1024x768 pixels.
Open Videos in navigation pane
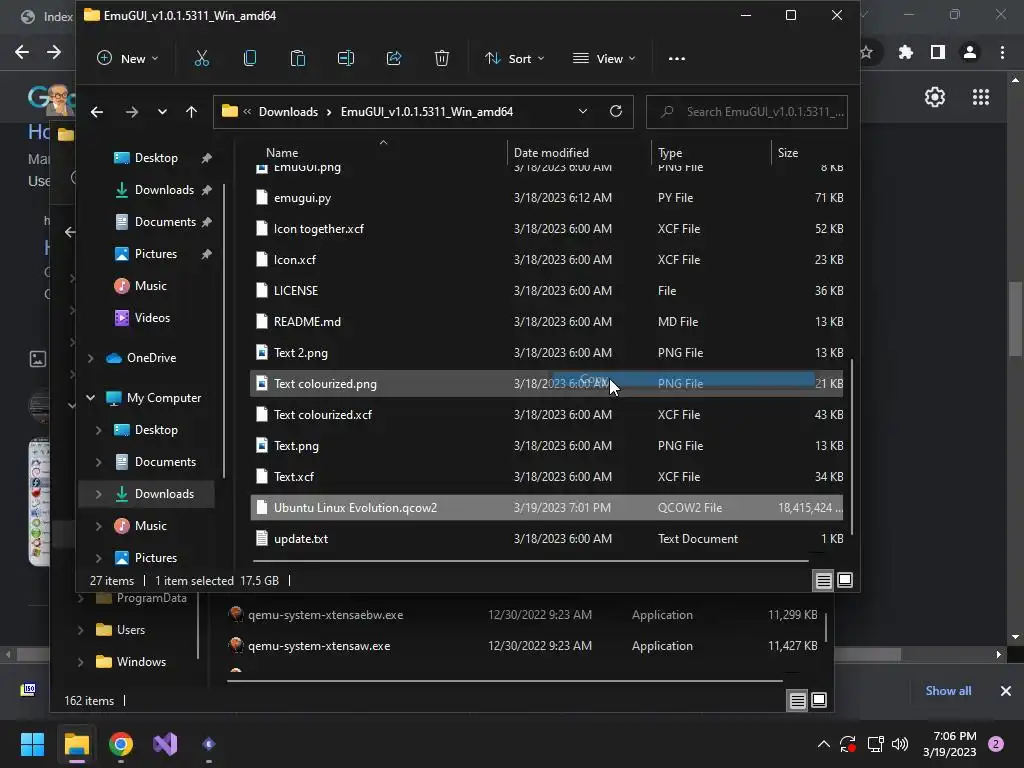(x=142, y=318)
